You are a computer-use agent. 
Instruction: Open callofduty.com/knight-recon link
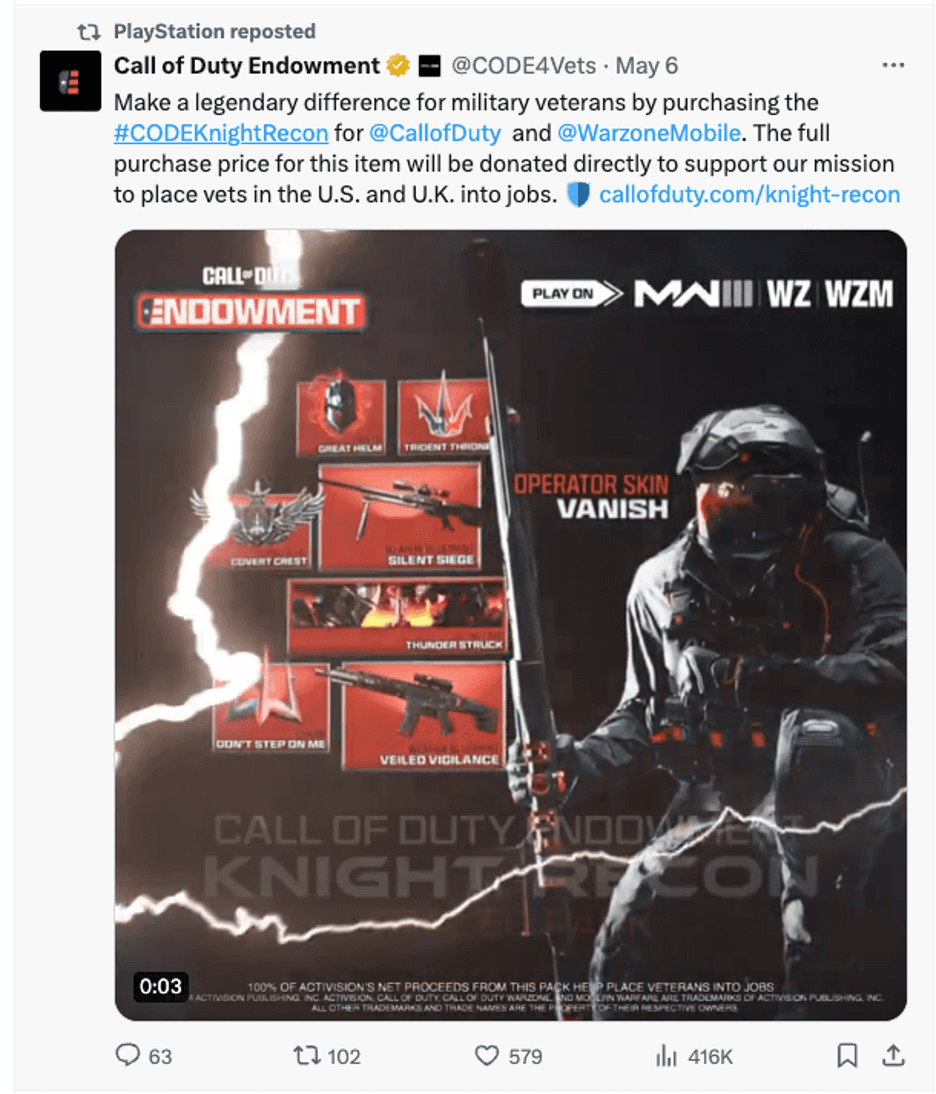(749, 194)
